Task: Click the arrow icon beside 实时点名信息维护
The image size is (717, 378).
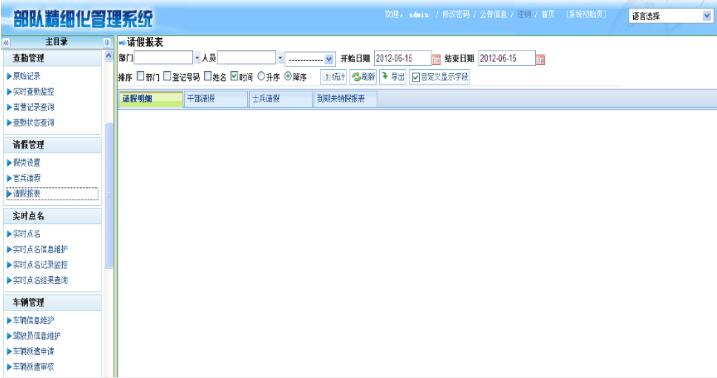Action: 9,250
